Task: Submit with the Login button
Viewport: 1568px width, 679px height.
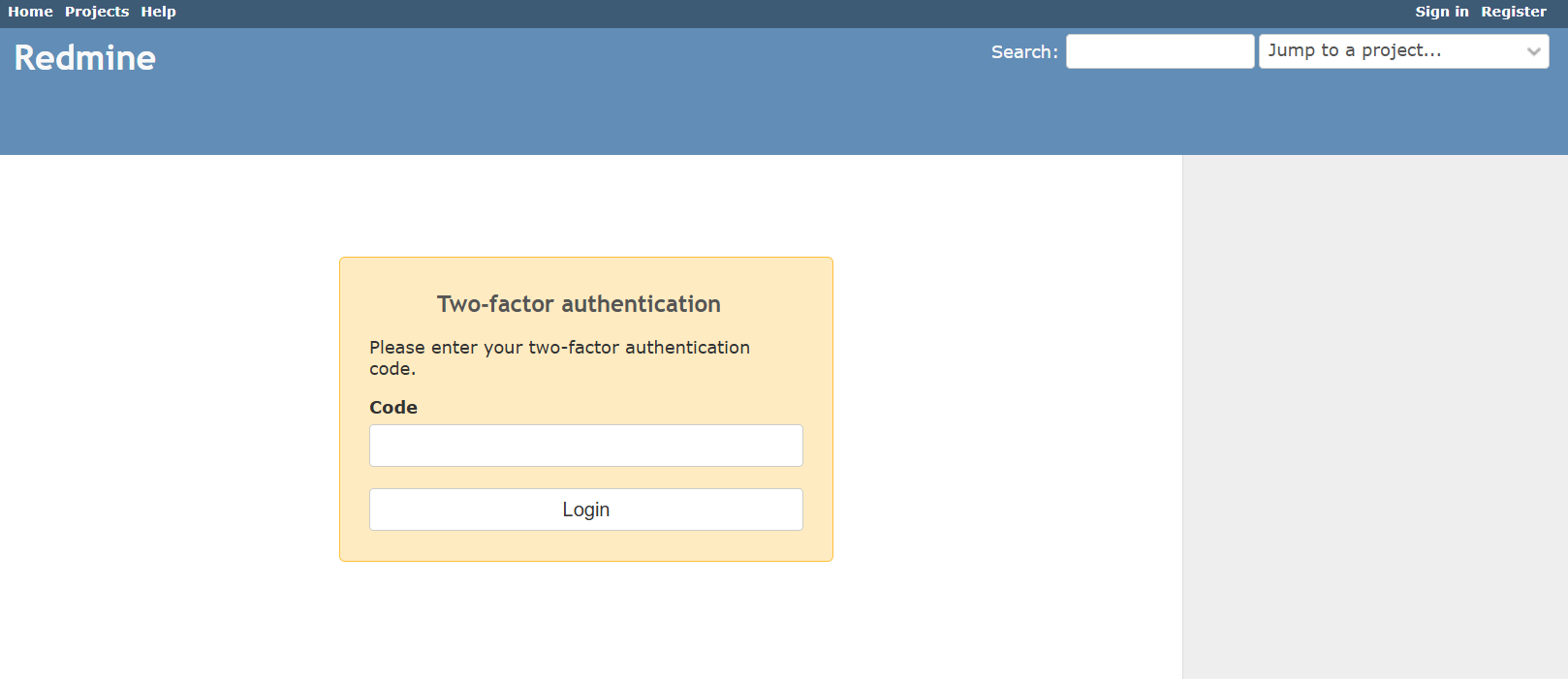Action: (x=586, y=509)
